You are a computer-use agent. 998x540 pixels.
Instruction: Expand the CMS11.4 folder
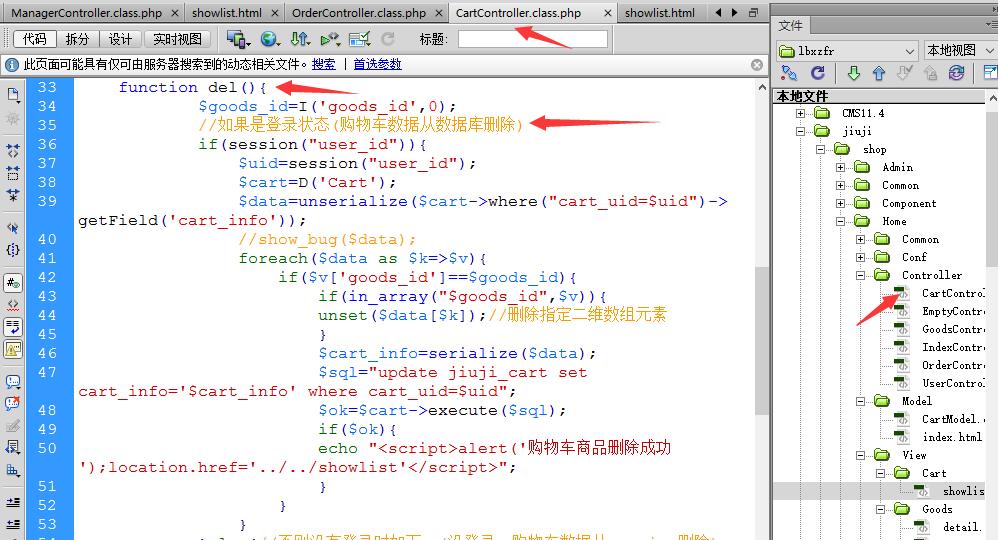(x=800, y=113)
